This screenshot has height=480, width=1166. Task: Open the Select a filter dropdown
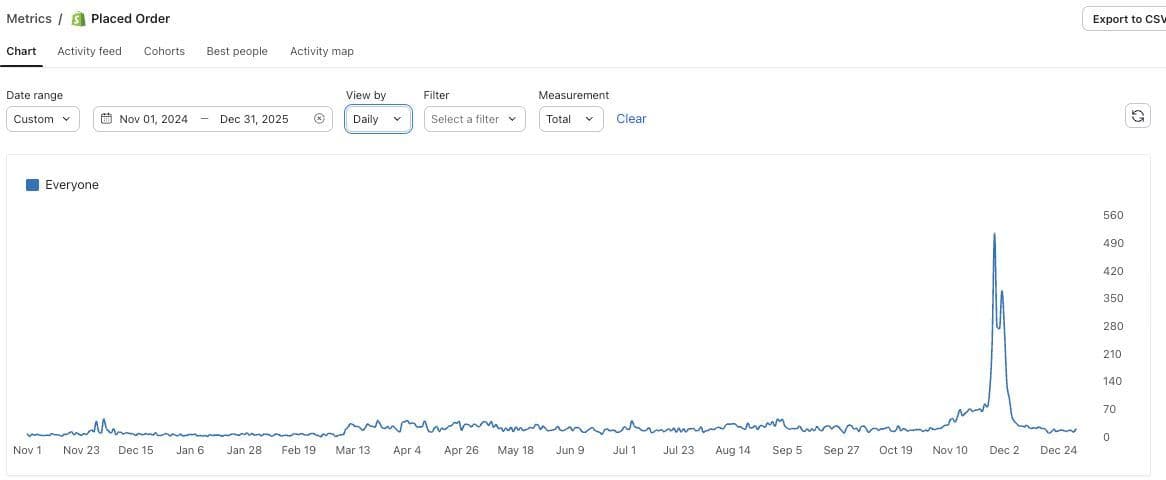[x=474, y=119]
